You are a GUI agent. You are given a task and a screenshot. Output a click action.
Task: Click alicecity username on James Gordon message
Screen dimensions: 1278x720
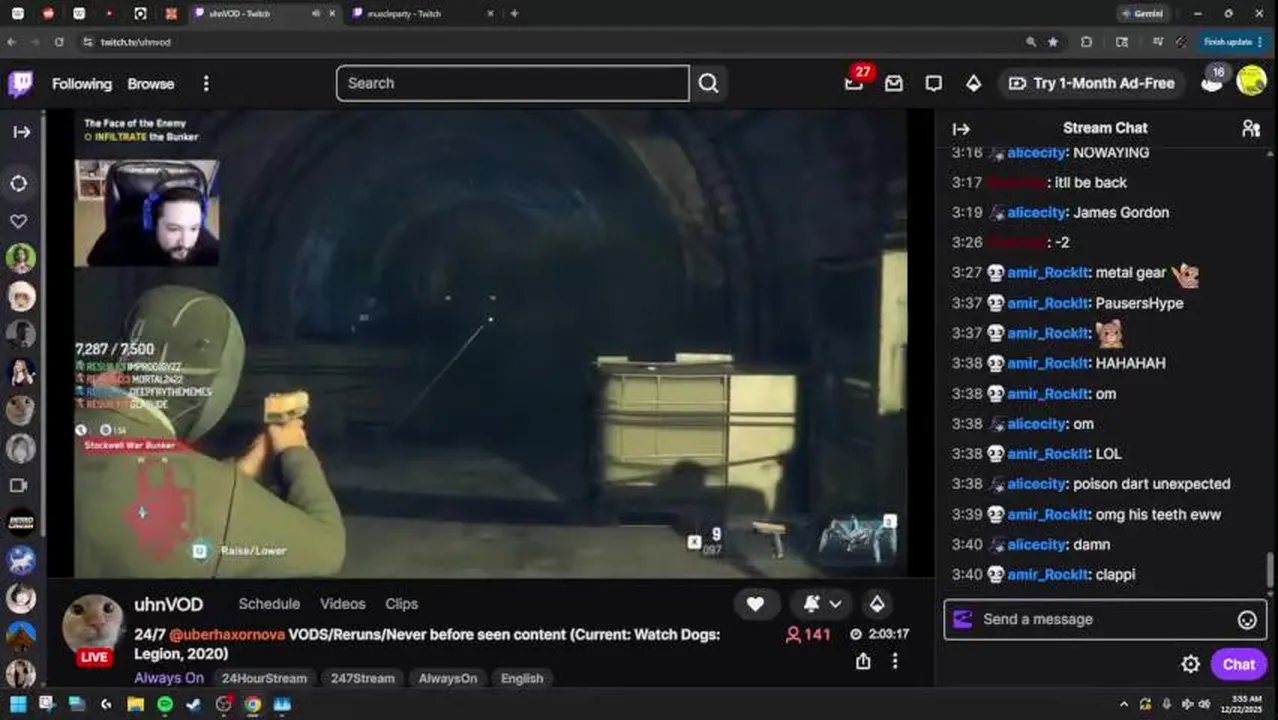[x=1037, y=212]
